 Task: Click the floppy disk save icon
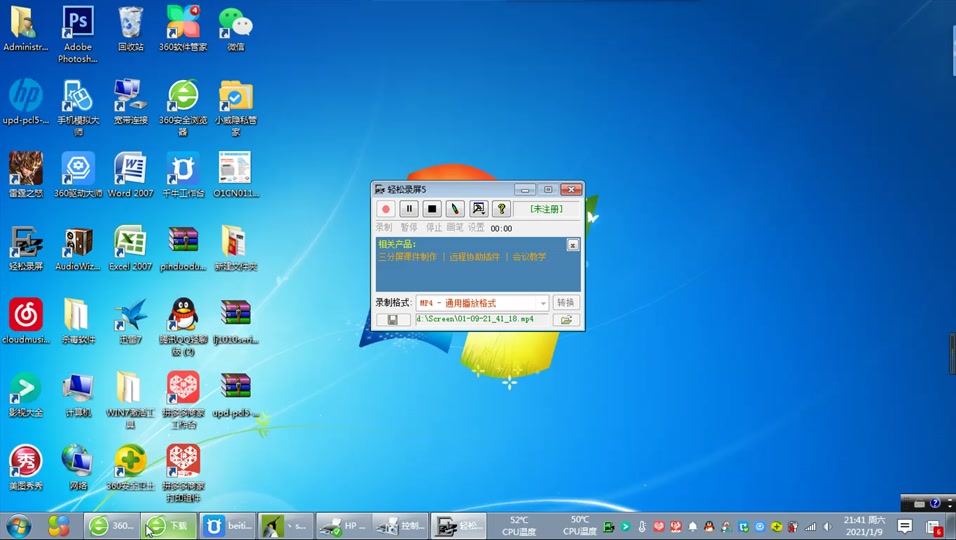click(x=393, y=320)
